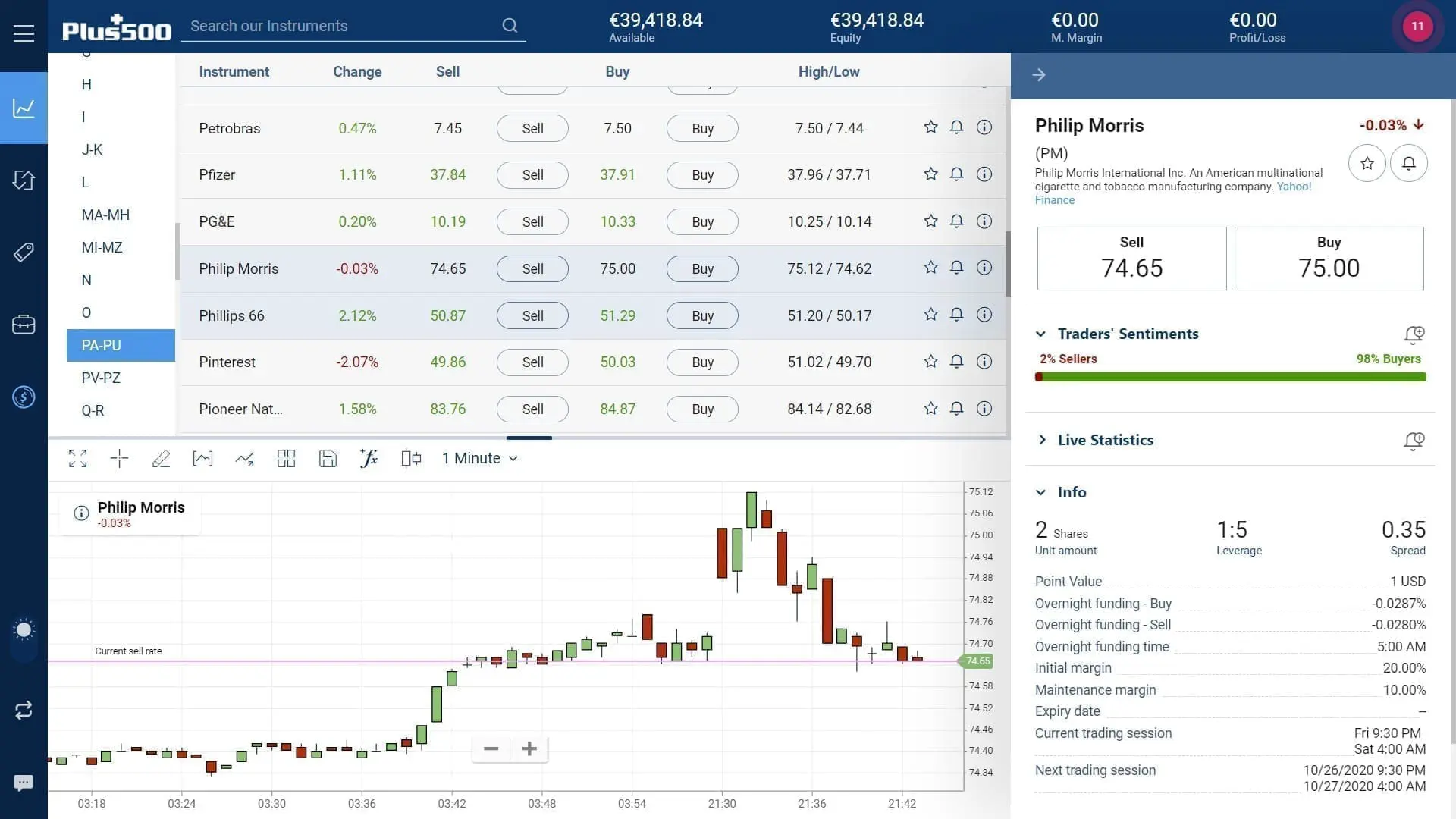
Task: Click the instrument list vertical scrollbar
Action: coord(1008,264)
